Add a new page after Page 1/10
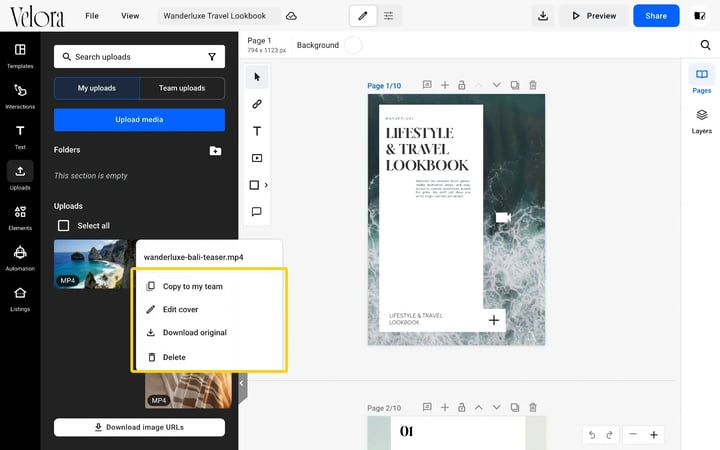The image size is (720, 450). coord(444,85)
